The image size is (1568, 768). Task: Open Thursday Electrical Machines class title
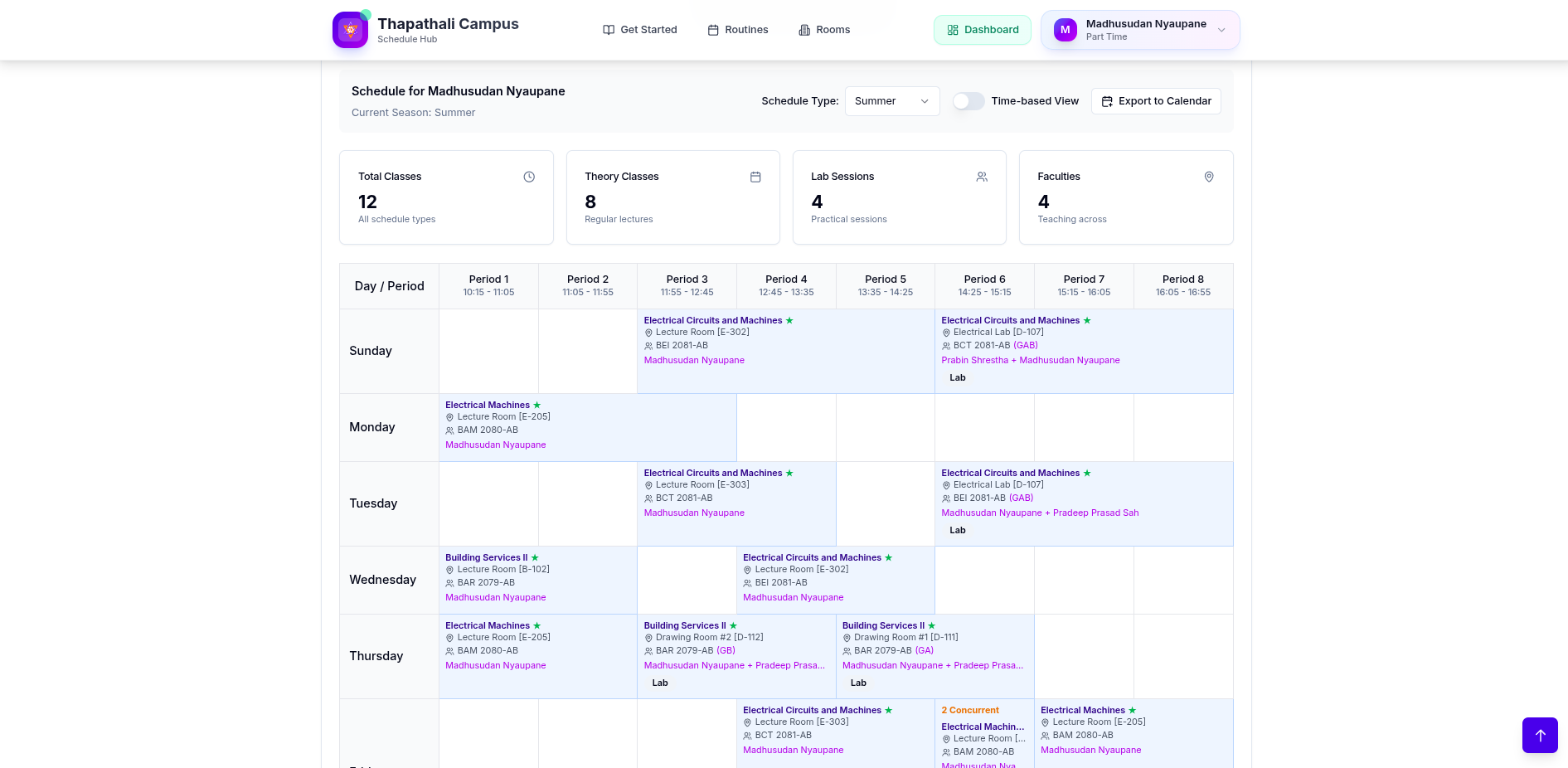coord(488,625)
